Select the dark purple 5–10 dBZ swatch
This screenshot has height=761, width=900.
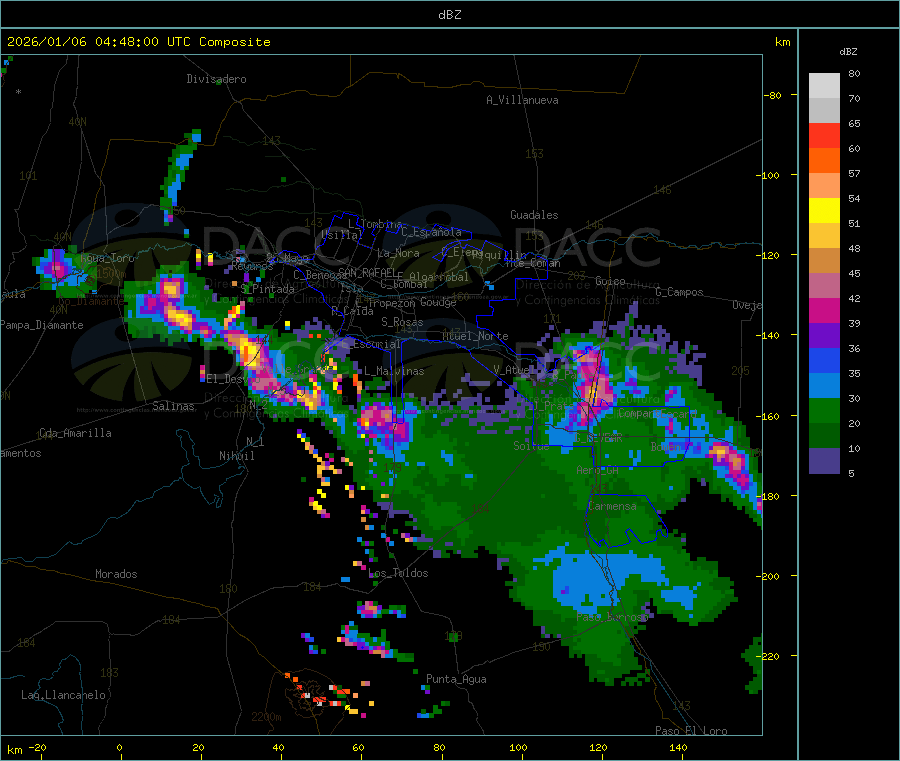[x=824, y=461]
